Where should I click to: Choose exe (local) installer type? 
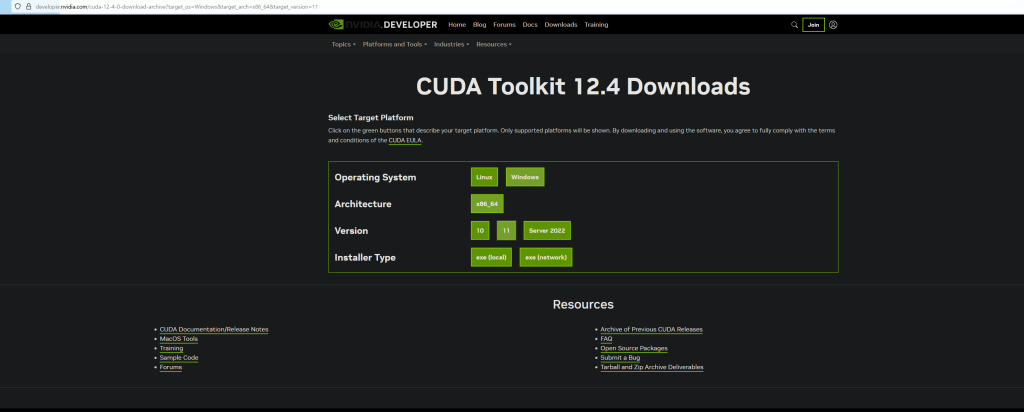[x=491, y=257]
